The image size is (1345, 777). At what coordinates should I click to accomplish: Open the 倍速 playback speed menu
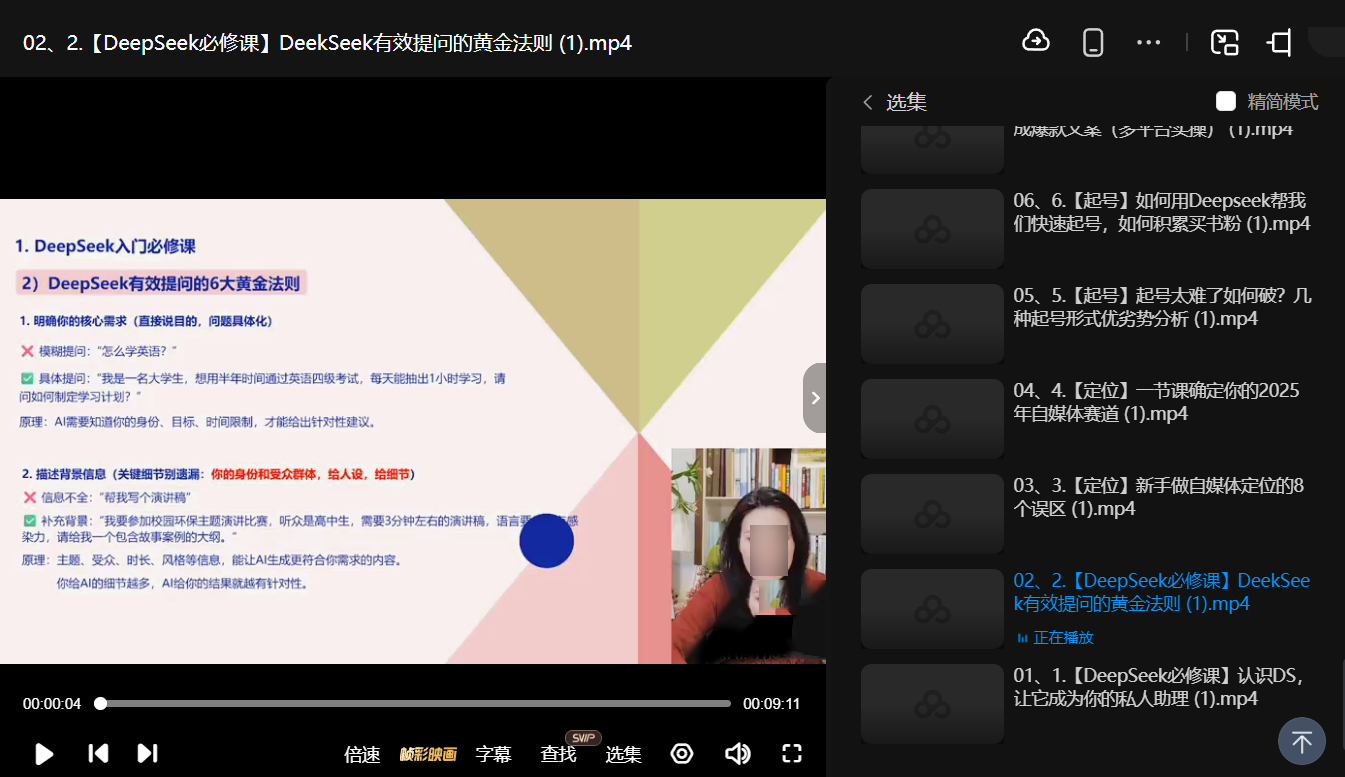[362, 754]
